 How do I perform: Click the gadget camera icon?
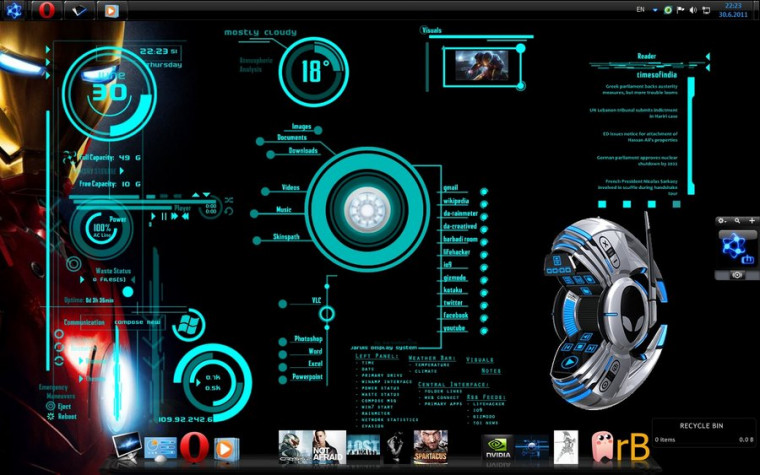point(737,275)
